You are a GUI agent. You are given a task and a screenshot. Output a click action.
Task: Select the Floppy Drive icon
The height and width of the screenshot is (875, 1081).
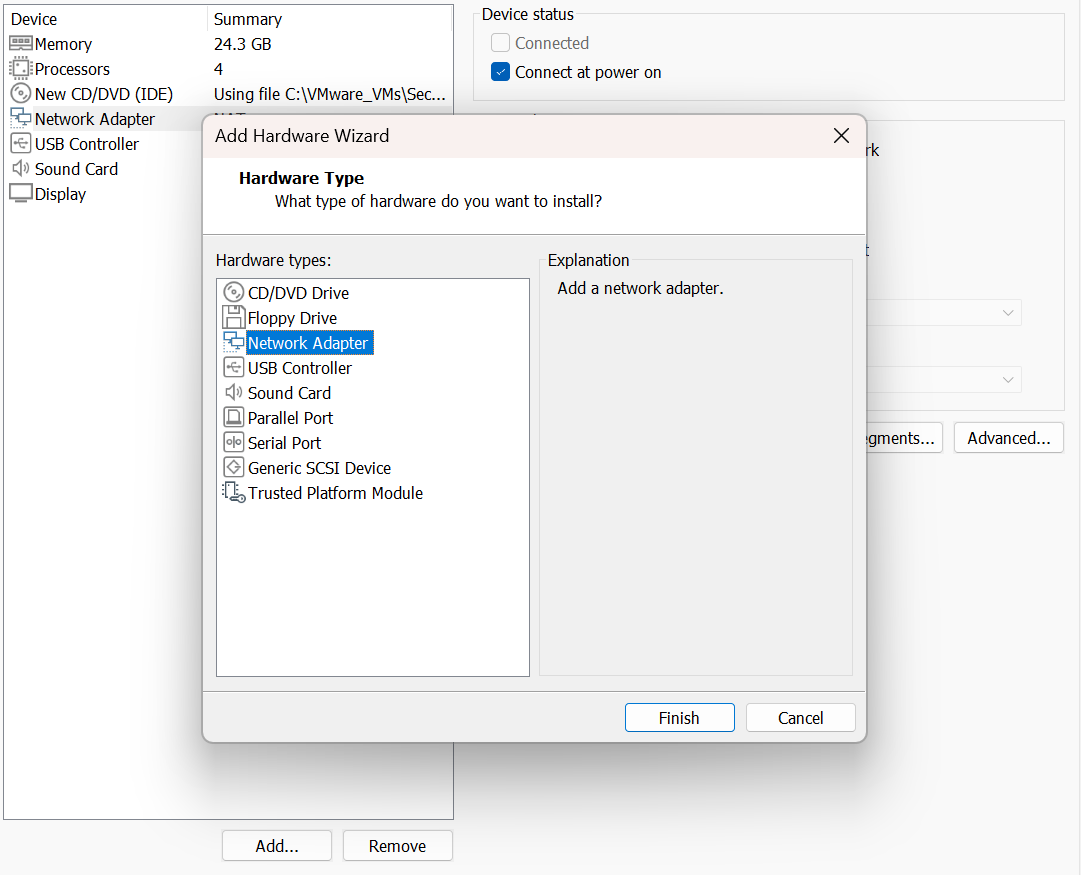[233, 318]
